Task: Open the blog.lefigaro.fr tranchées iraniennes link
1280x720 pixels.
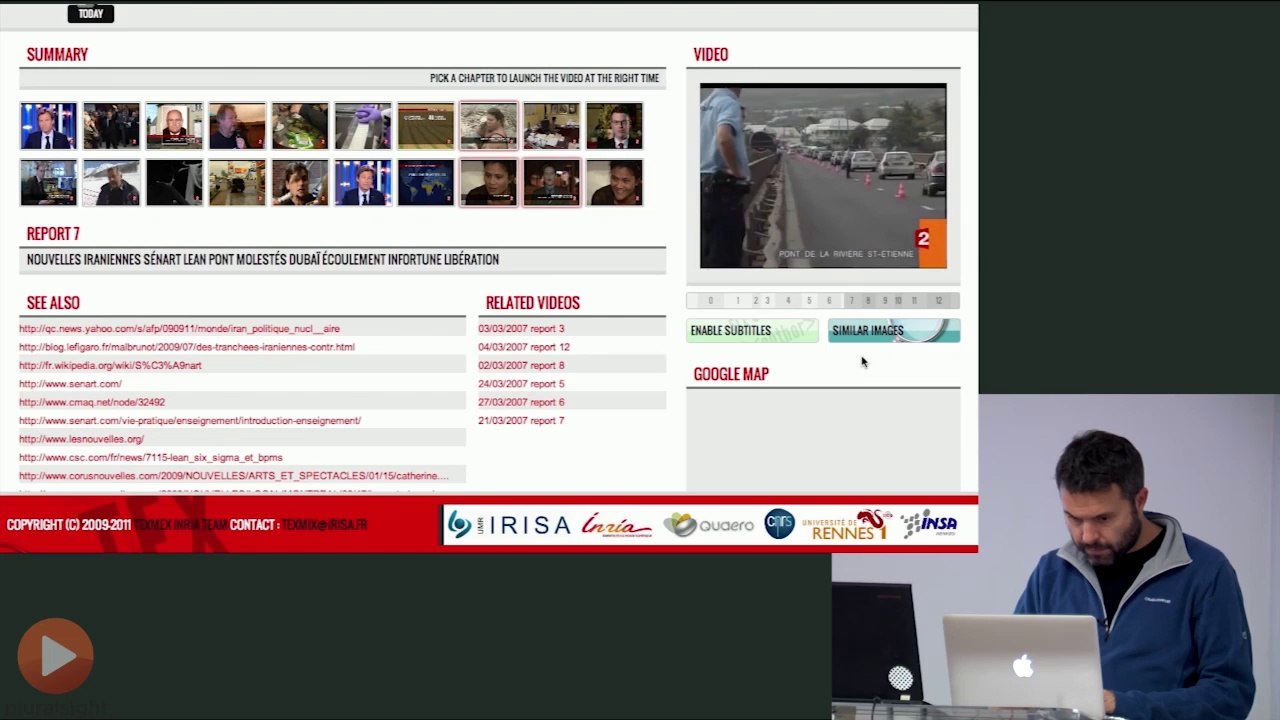Action: coord(187,347)
